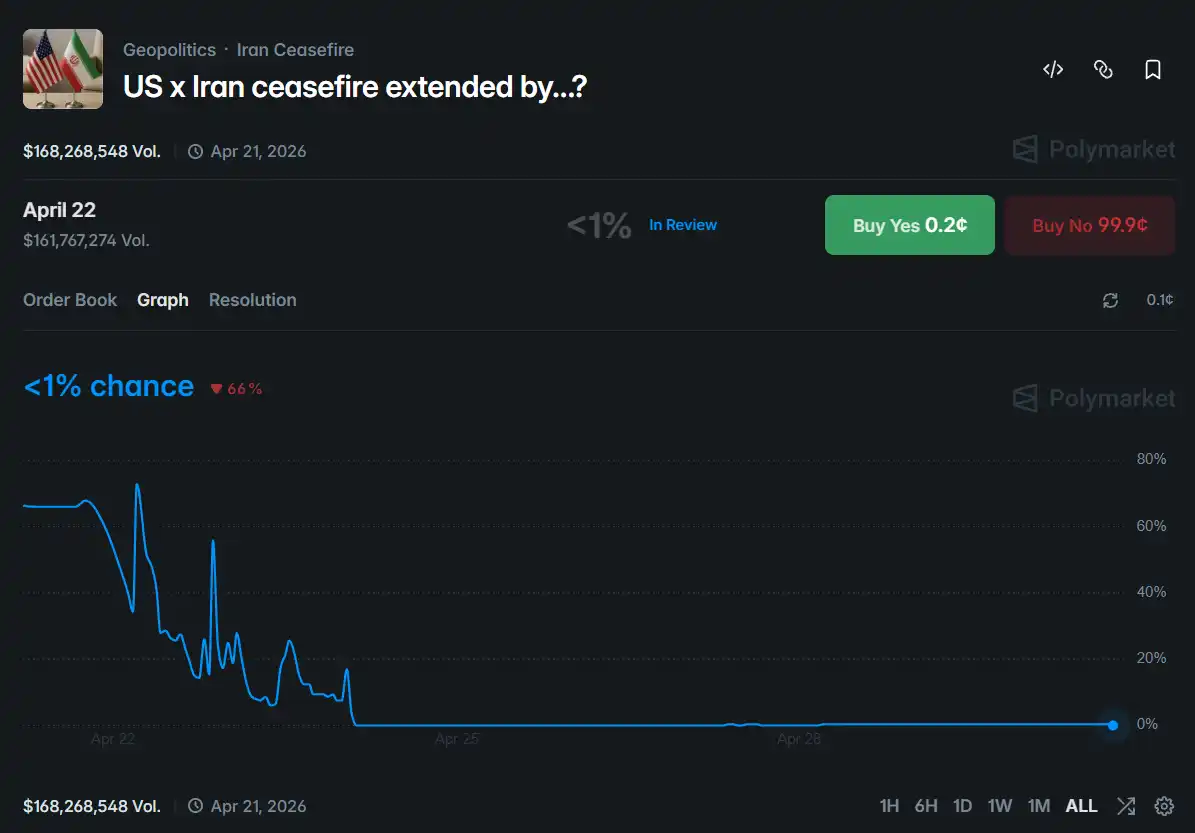Open the Order Book tab
Viewport: 1195px width, 833px height.
click(70, 300)
